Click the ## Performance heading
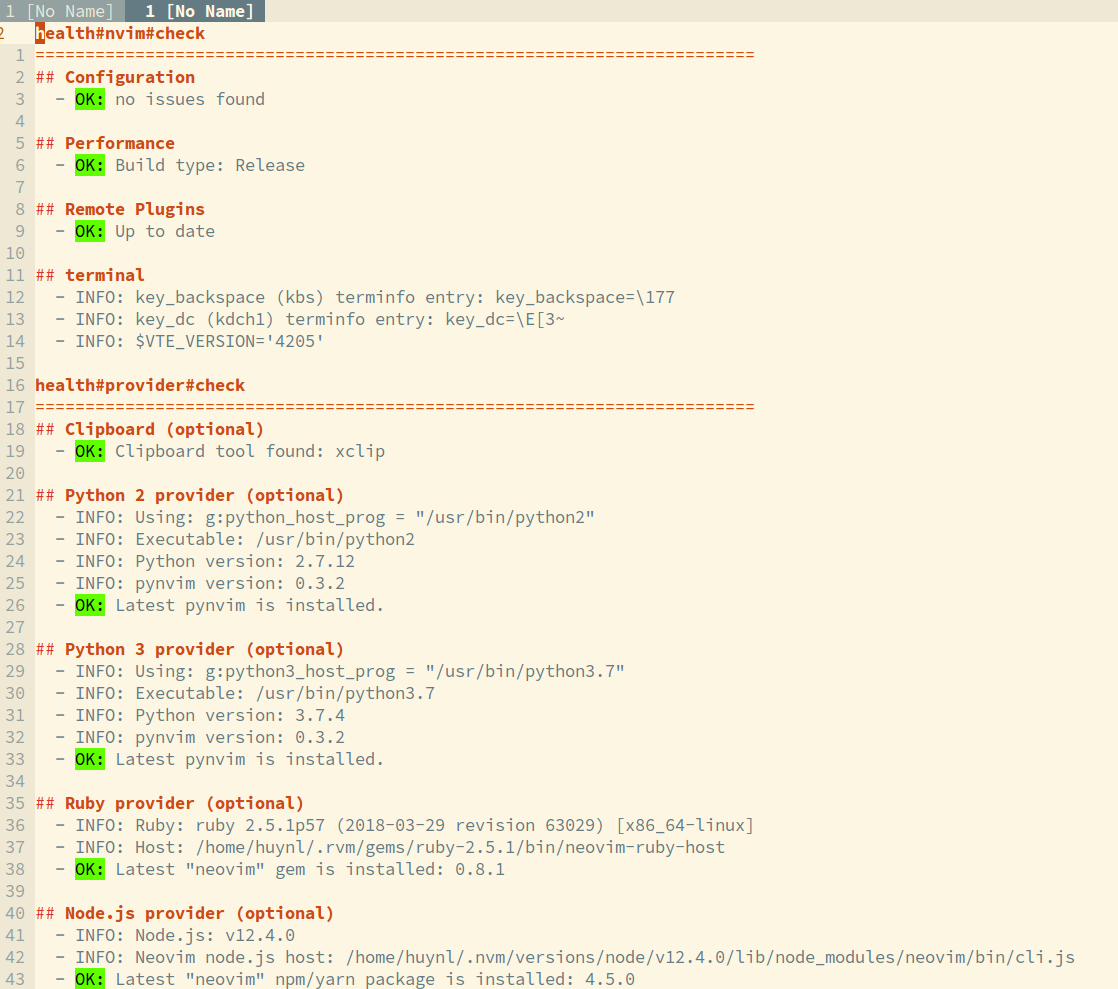Image resolution: width=1118 pixels, height=989 pixels. (106, 143)
